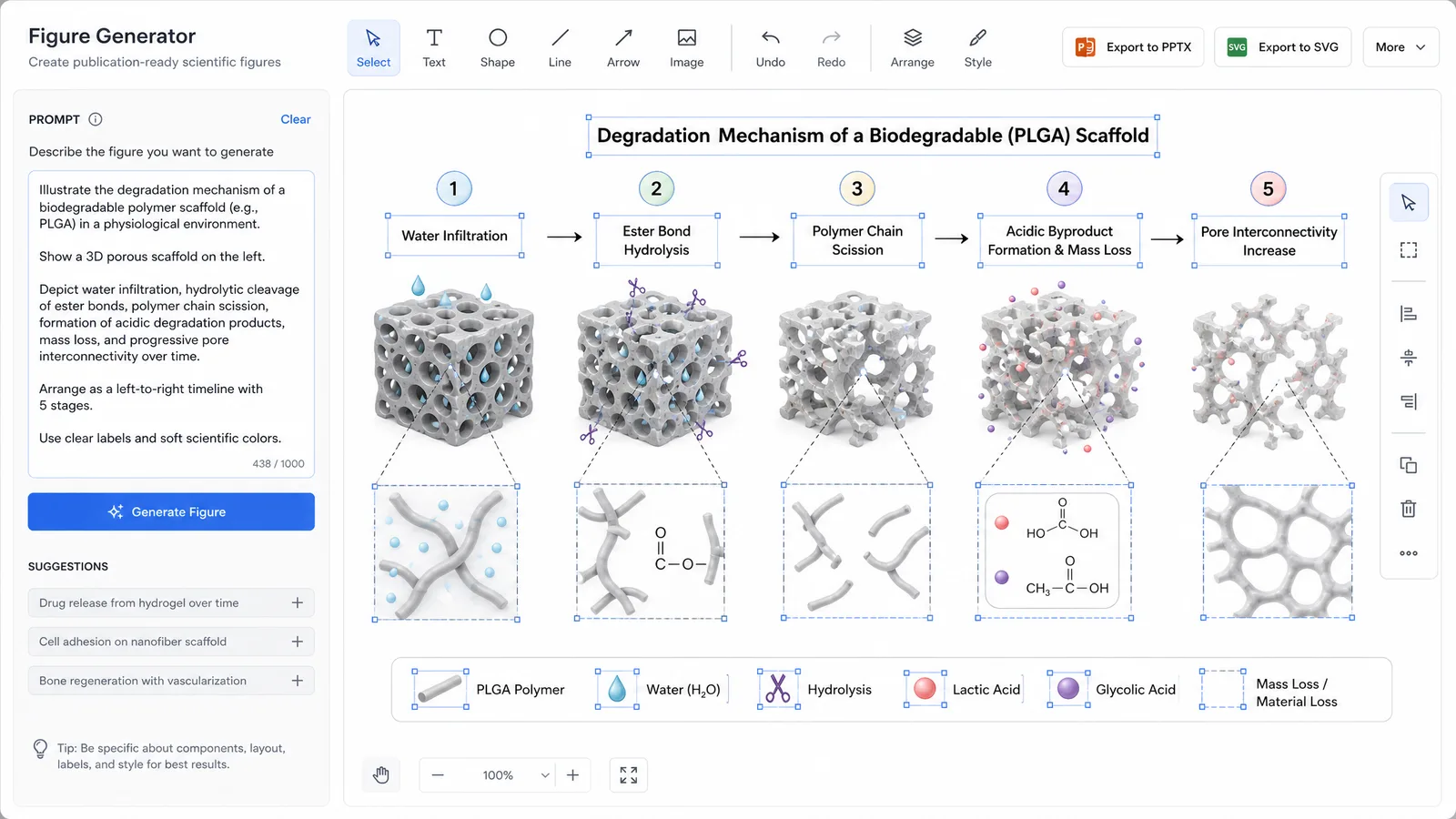Add 'Bone regeneration with vascularization' suggestion
The image size is (1456, 819).
pos(297,681)
